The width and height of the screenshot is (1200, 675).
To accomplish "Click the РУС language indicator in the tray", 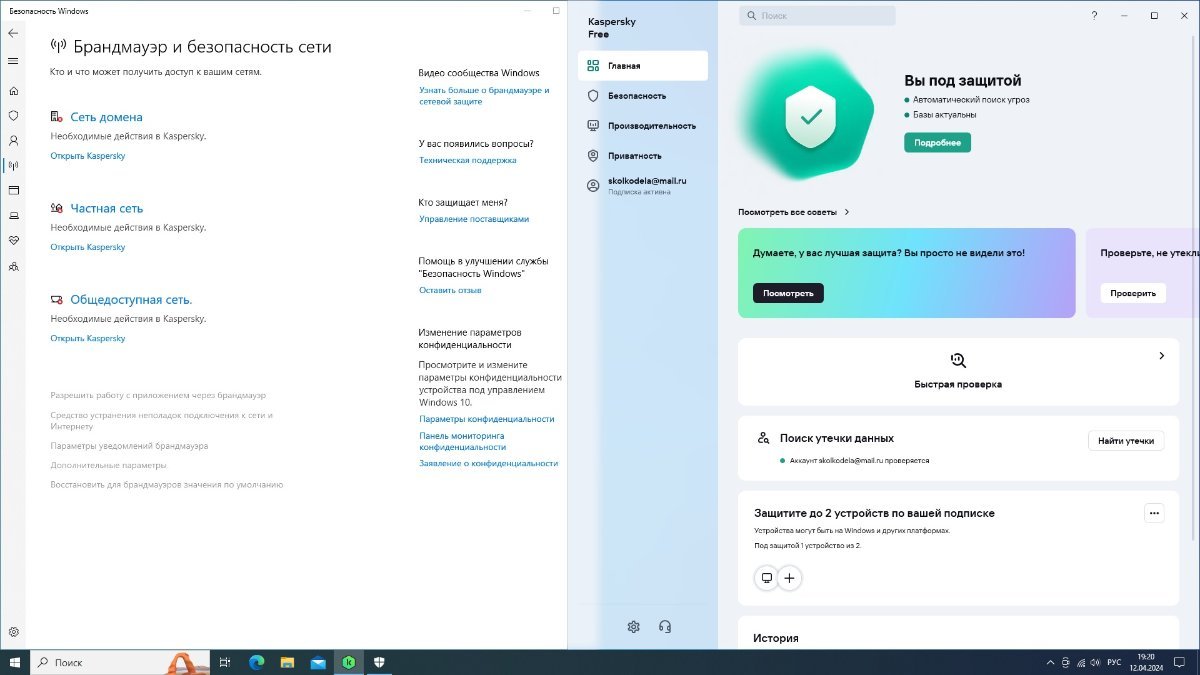I will click(1113, 662).
